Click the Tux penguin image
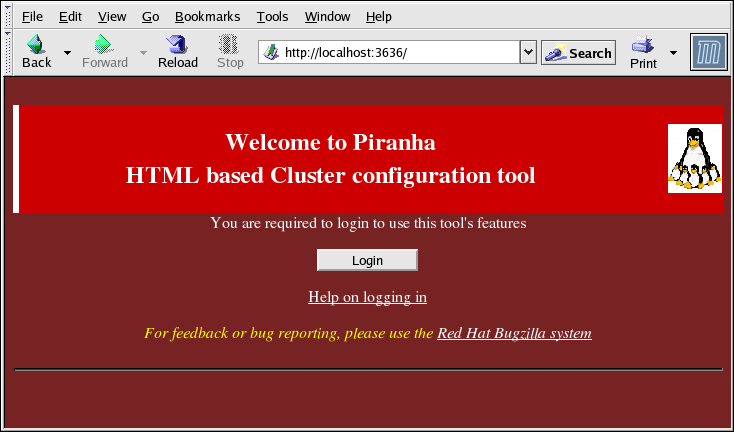734x432 pixels. pos(694,158)
